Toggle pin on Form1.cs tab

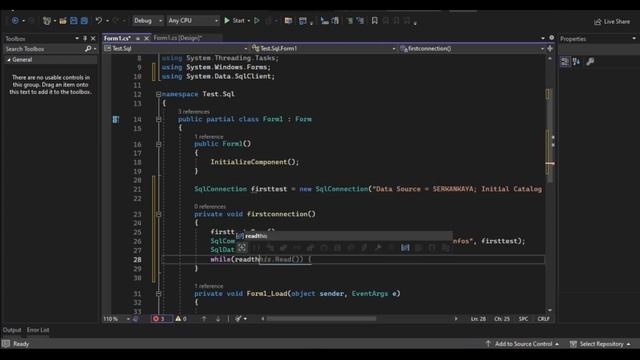[138, 38]
